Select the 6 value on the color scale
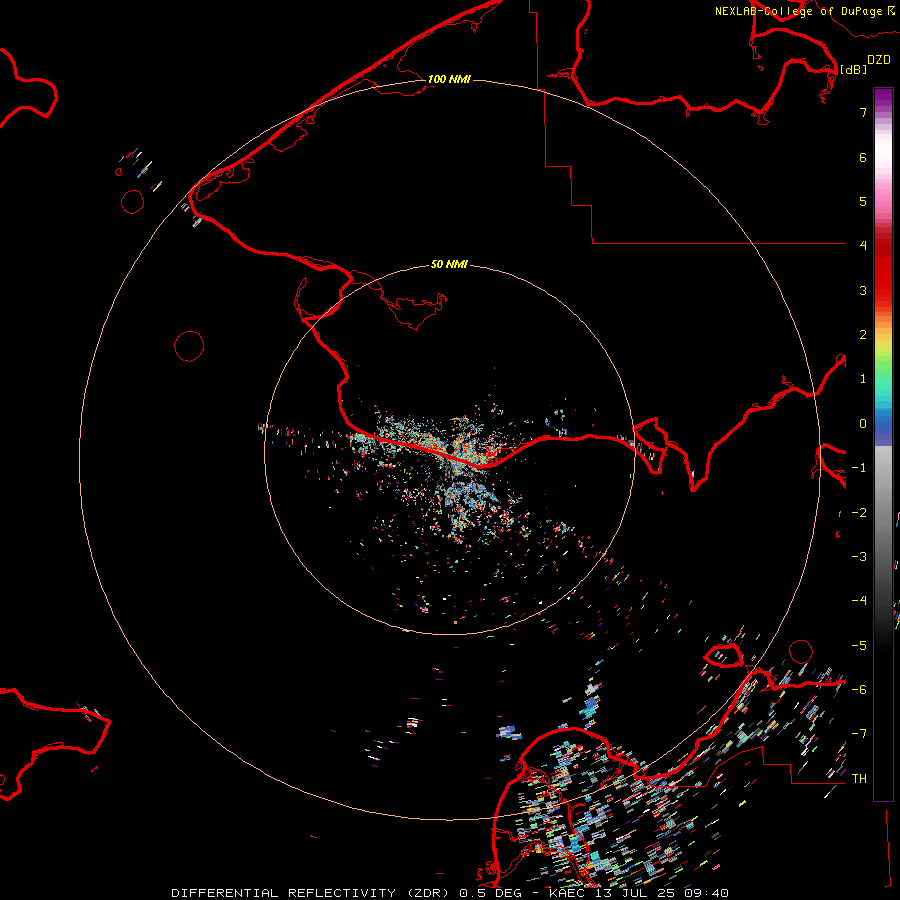Image resolution: width=900 pixels, height=900 pixels. click(863, 157)
